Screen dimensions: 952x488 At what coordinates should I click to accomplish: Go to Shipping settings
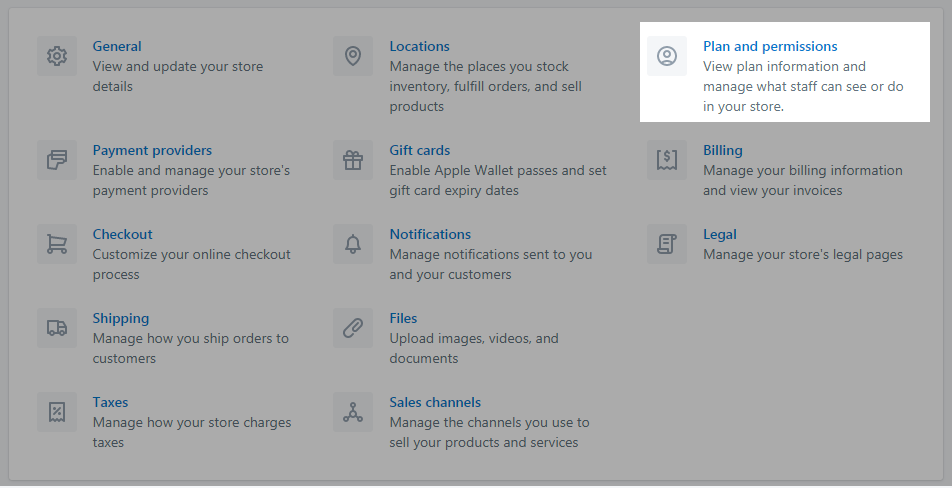[121, 318]
